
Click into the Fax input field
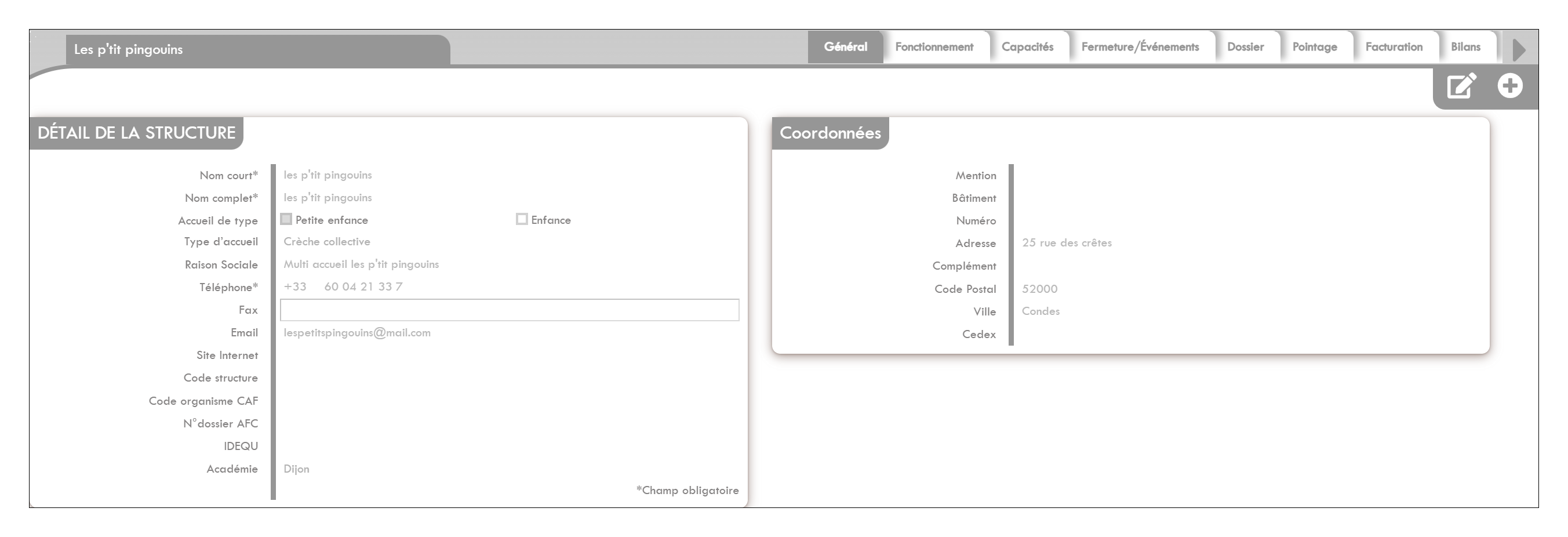(510, 310)
